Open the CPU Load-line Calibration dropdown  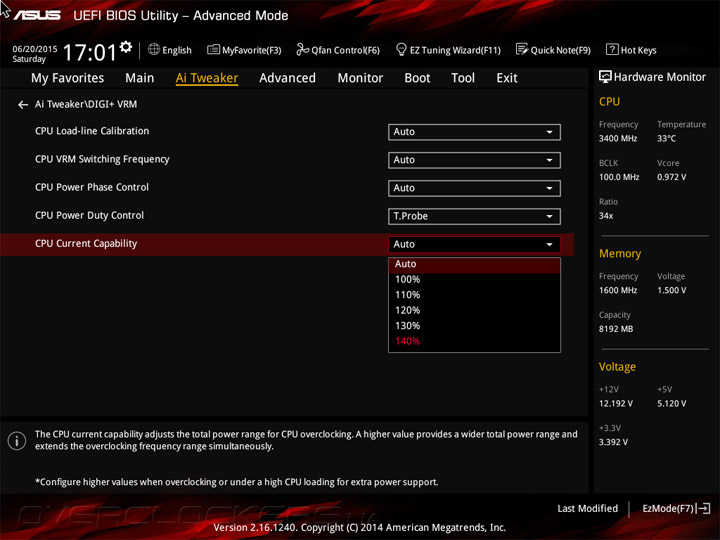[474, 132]
